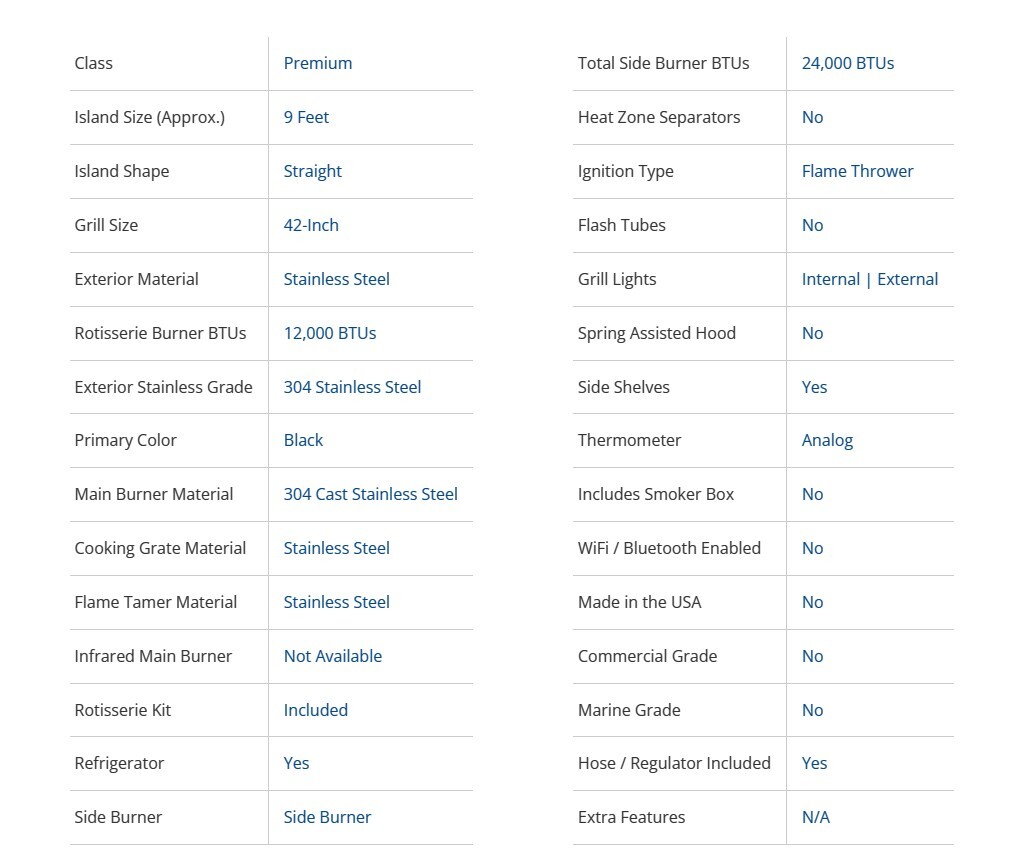Screen dimensions: 1025x848
Task: Click the Yes value for Hose / Regulator Included
Action: coord(814,763)
